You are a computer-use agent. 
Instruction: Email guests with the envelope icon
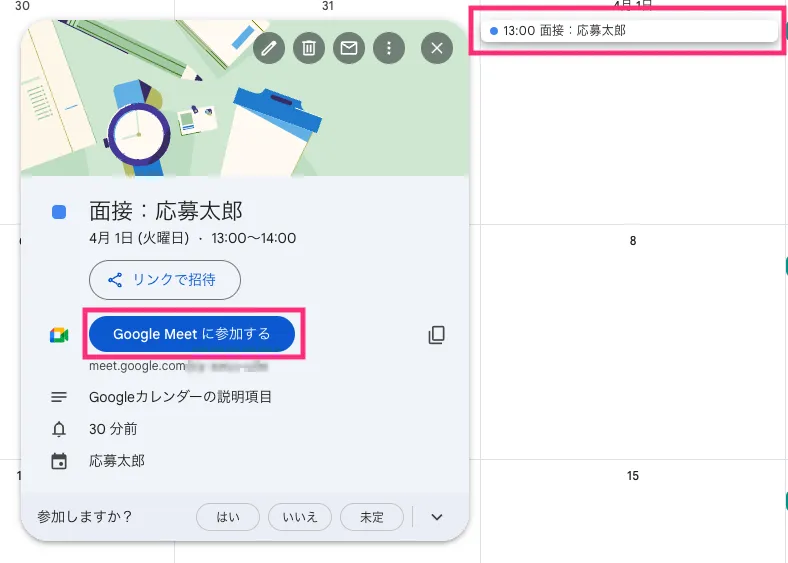[x=348, y=47]
